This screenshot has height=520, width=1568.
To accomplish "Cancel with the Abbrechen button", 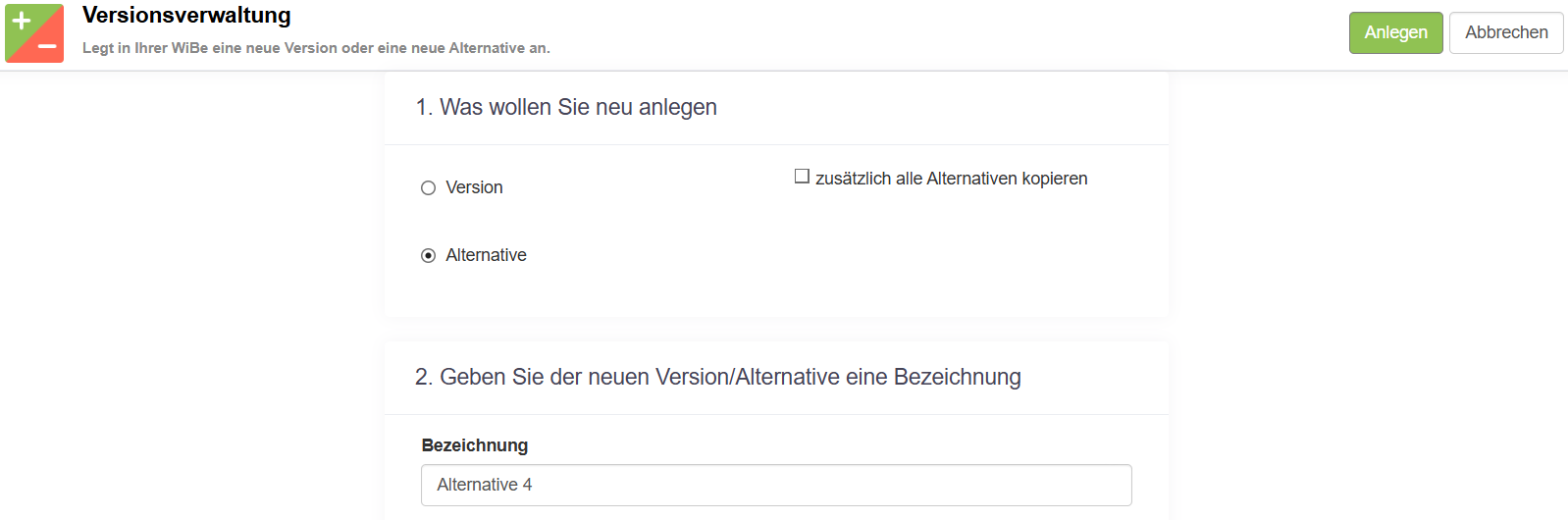I will (x=1505, y=32).
